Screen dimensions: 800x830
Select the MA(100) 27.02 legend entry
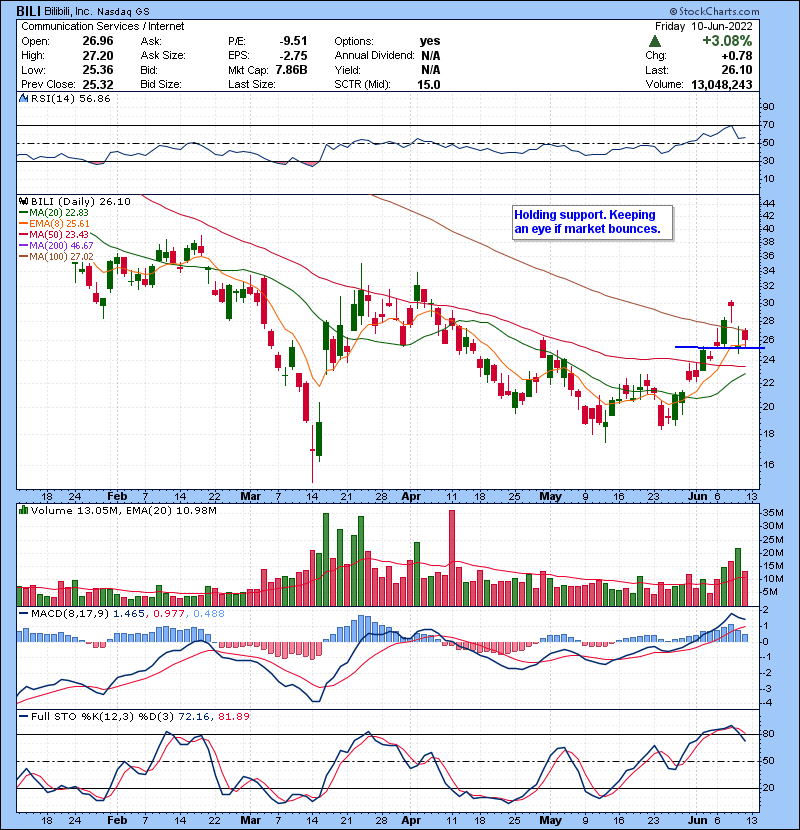click(x=57, y=257)
